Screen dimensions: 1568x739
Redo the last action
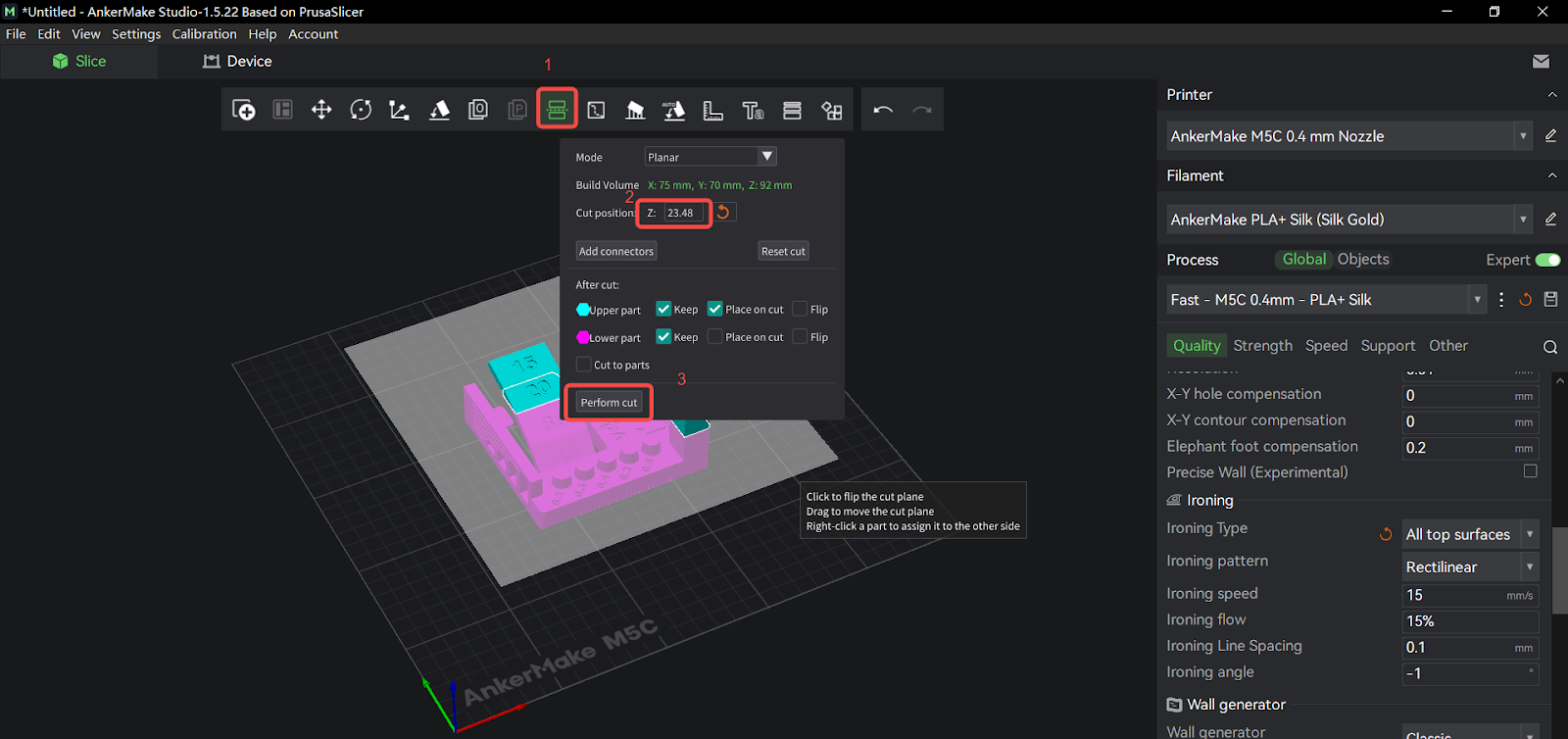point(922,110)
